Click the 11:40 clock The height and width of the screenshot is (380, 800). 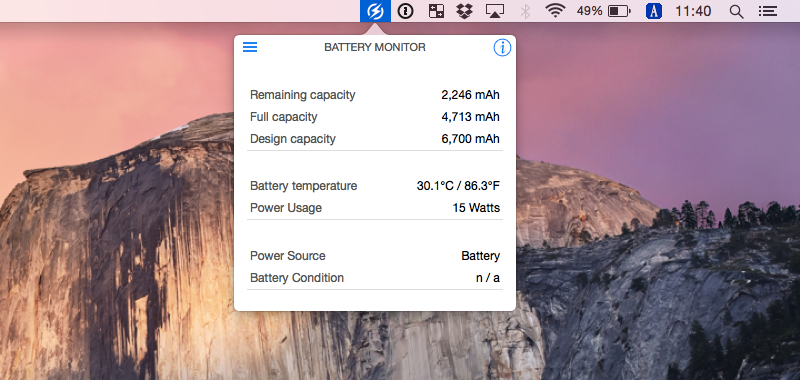[693, 11]
